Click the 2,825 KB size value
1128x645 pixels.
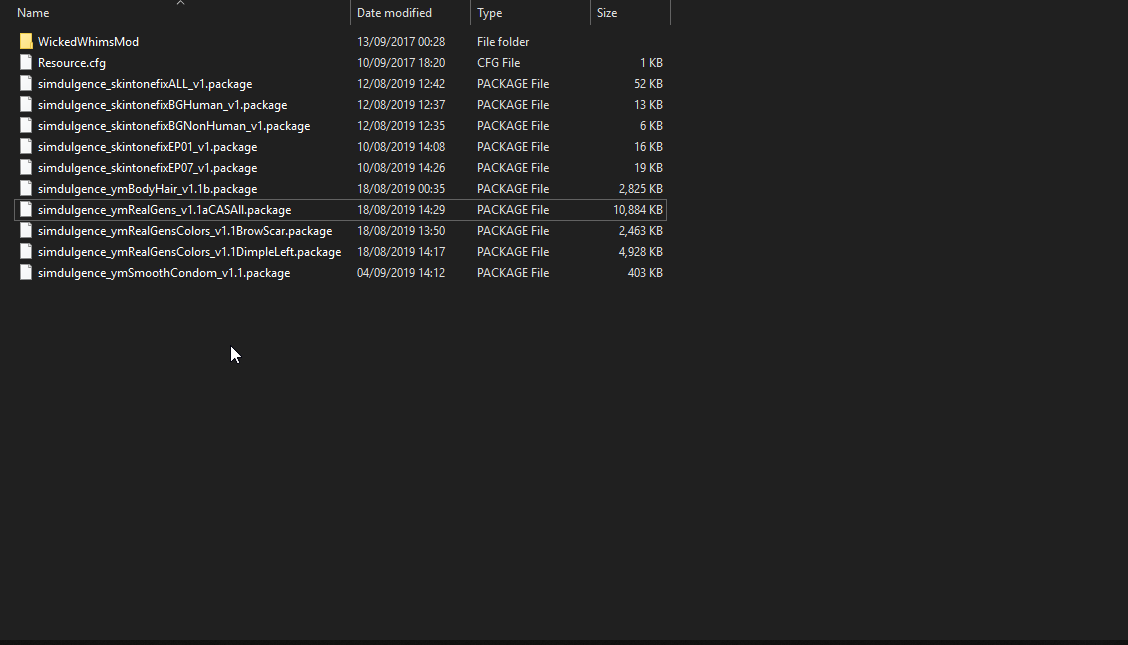tap(640, 188)
